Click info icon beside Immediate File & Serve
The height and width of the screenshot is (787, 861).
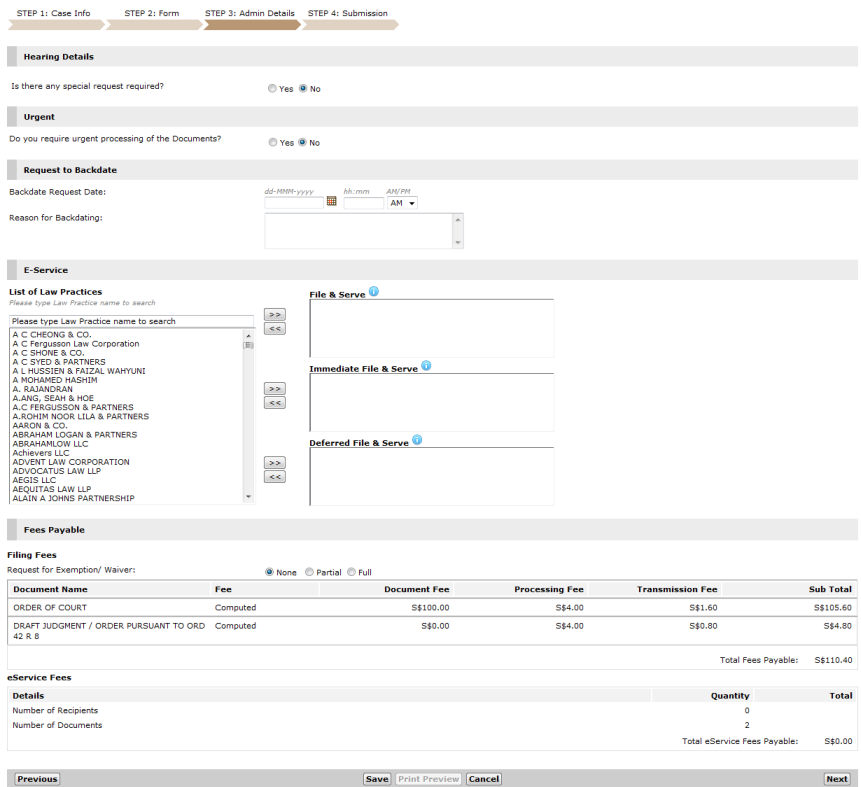pos(426,366)
